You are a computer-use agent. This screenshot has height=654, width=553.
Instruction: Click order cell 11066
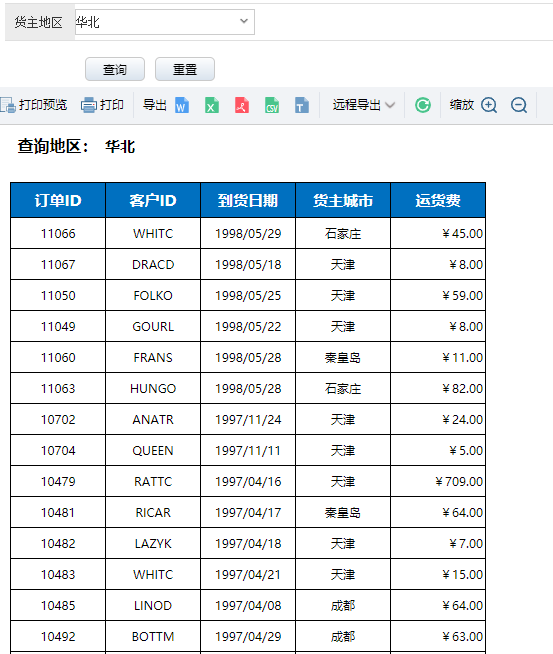[x=58, y=233]
